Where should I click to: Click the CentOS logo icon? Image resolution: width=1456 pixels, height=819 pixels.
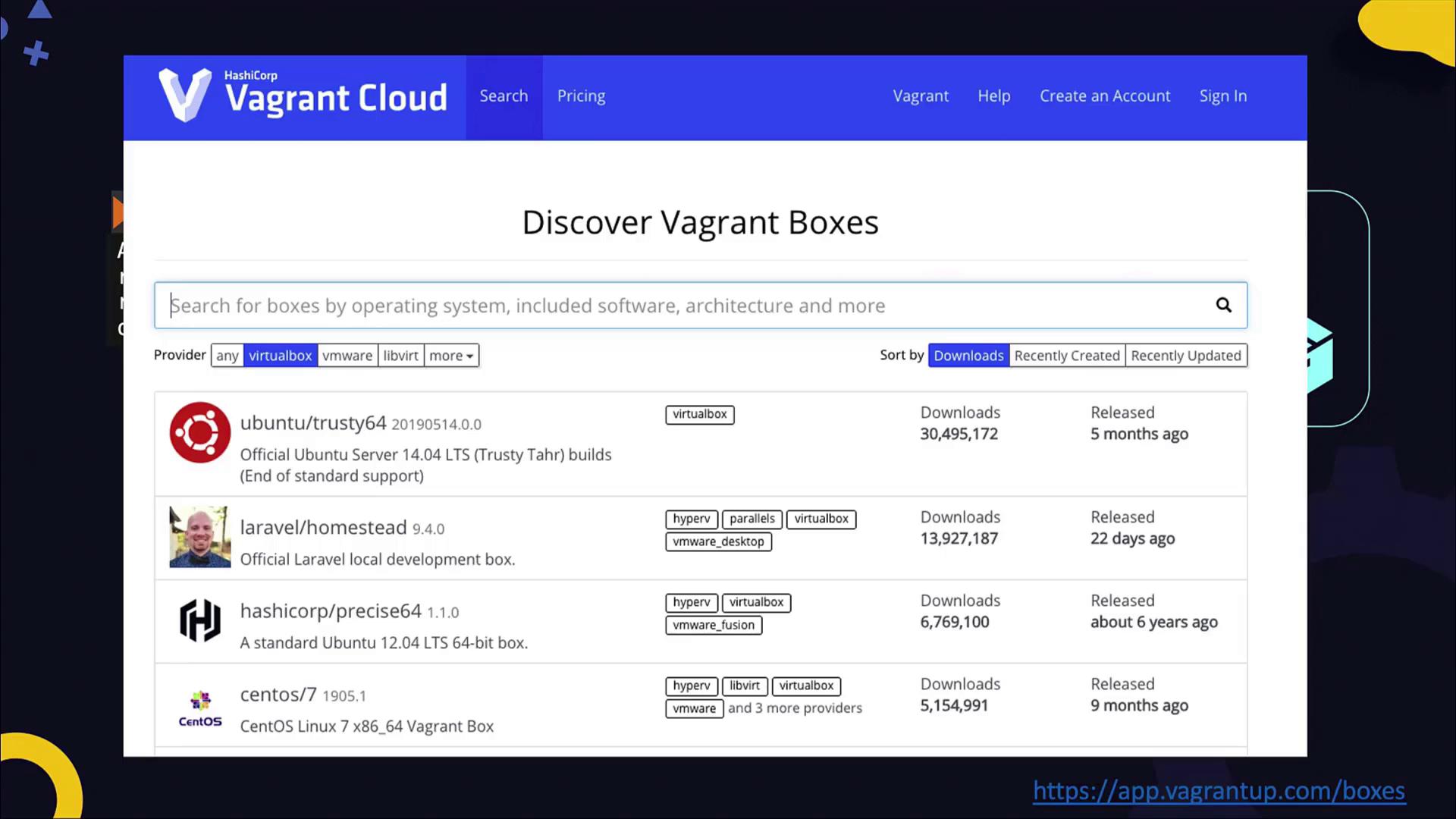(199, 707)
